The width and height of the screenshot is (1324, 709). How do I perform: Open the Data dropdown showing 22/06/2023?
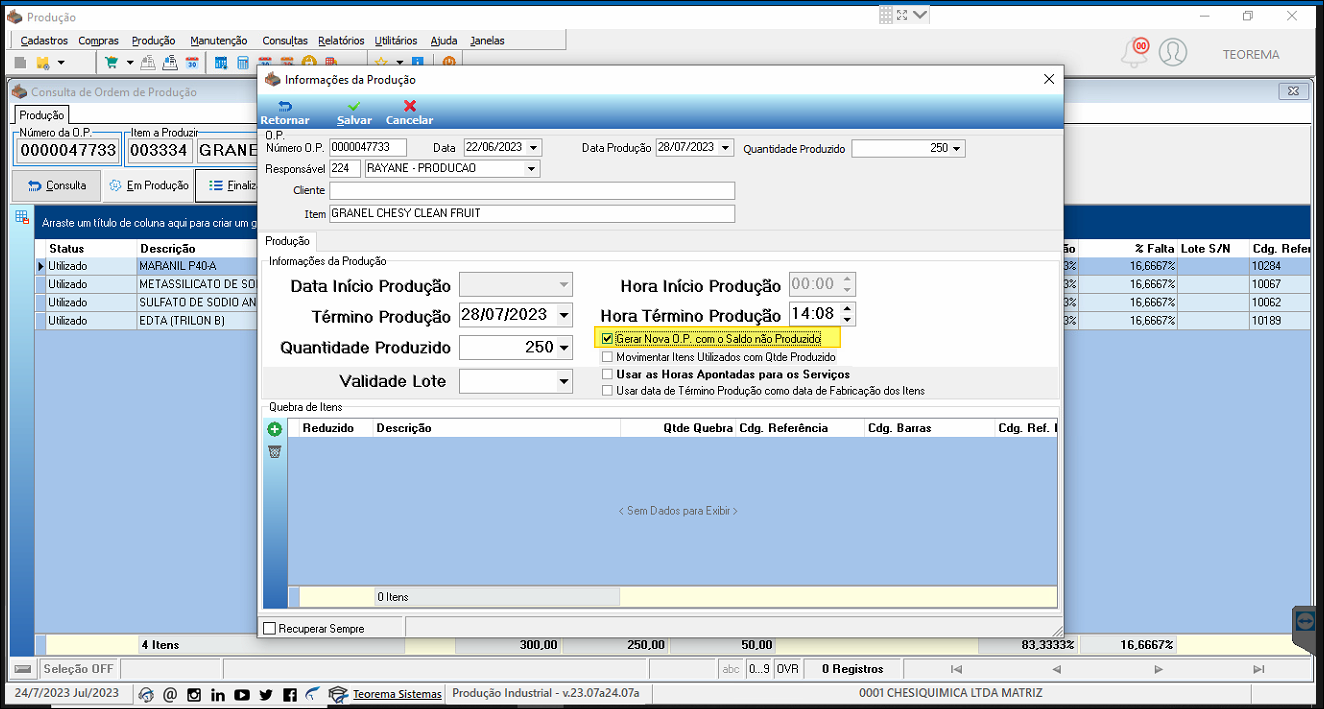click(x=533, y=148)
